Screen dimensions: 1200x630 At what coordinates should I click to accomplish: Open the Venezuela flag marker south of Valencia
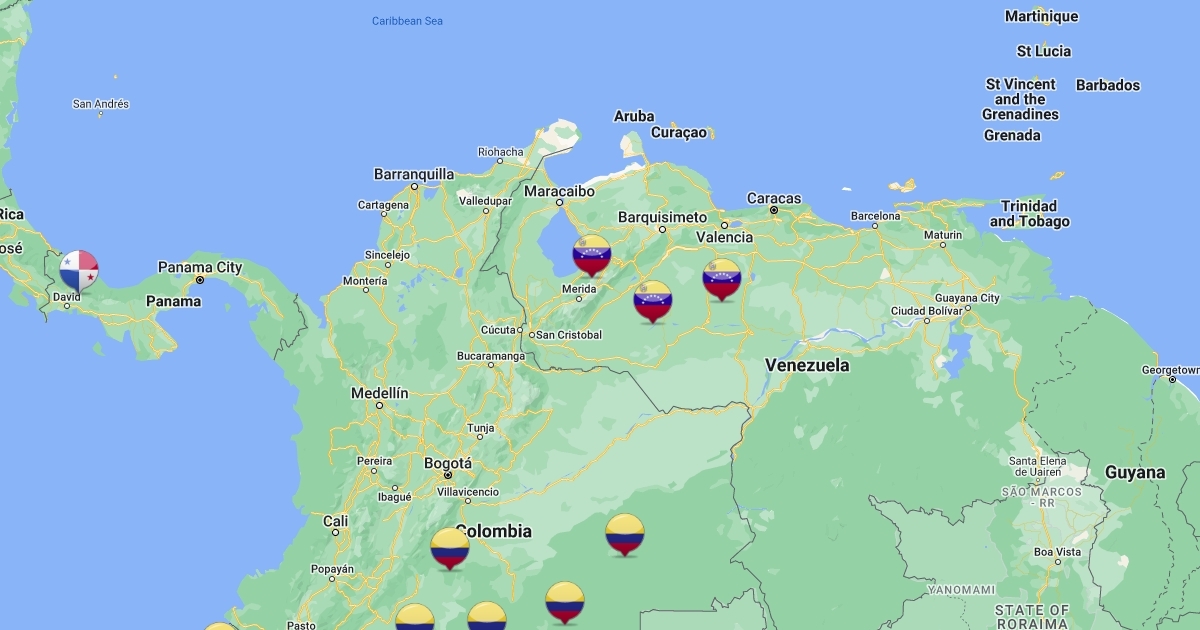coord(721,279)
